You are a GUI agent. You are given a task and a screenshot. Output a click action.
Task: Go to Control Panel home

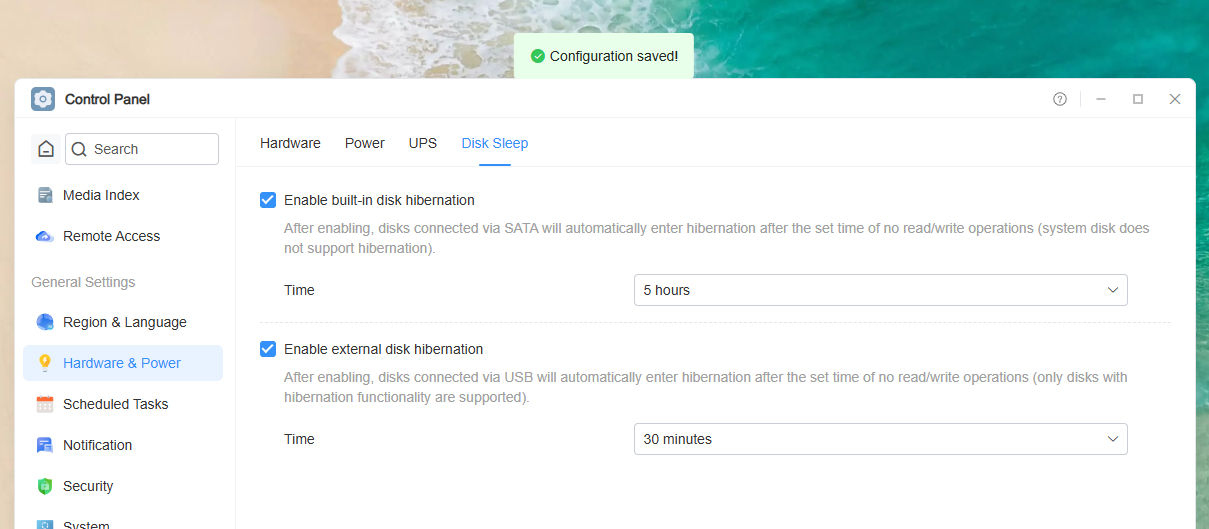(x=46, y=149)
